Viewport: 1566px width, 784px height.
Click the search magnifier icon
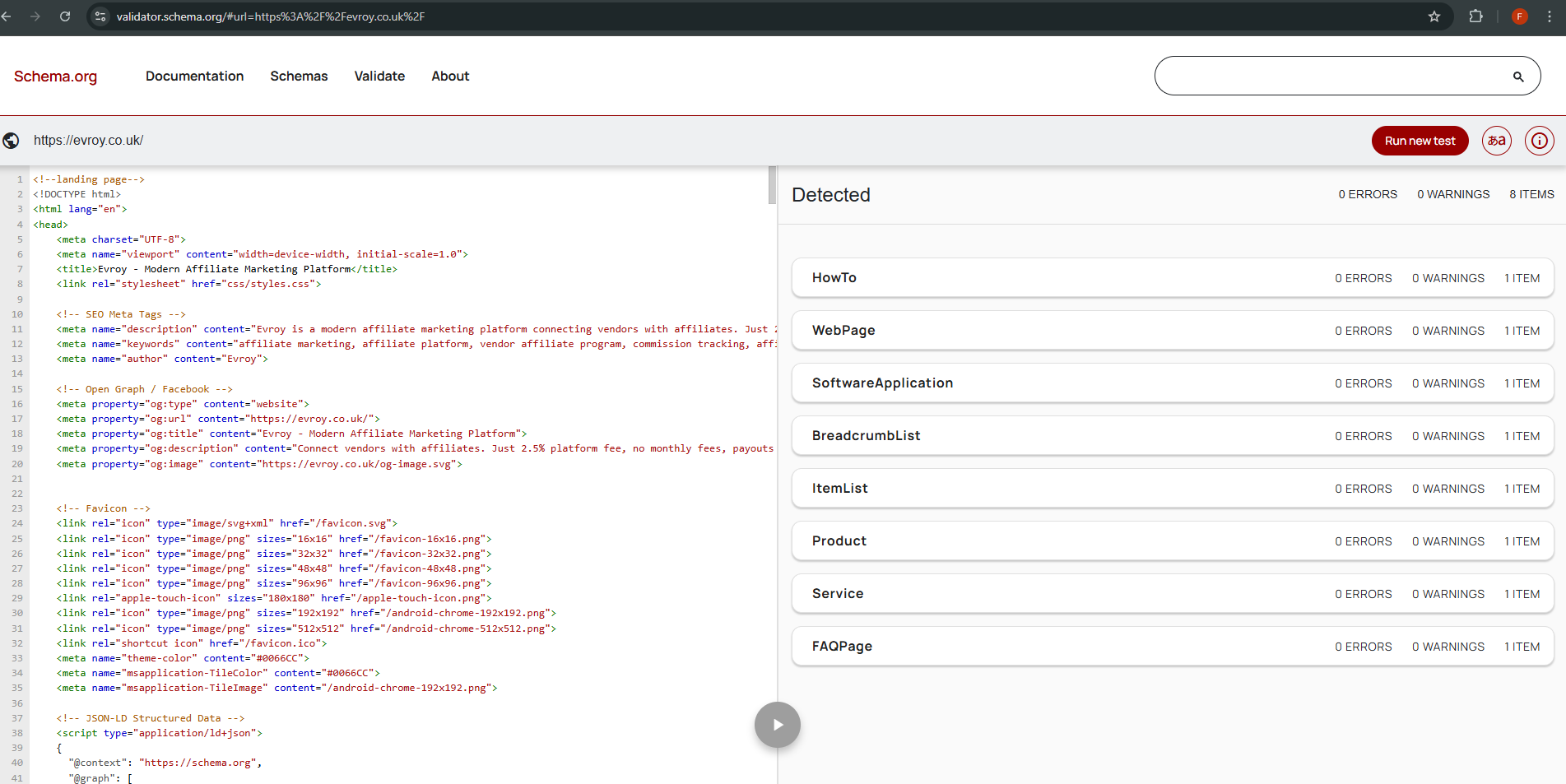click(x=1518, y=76)
